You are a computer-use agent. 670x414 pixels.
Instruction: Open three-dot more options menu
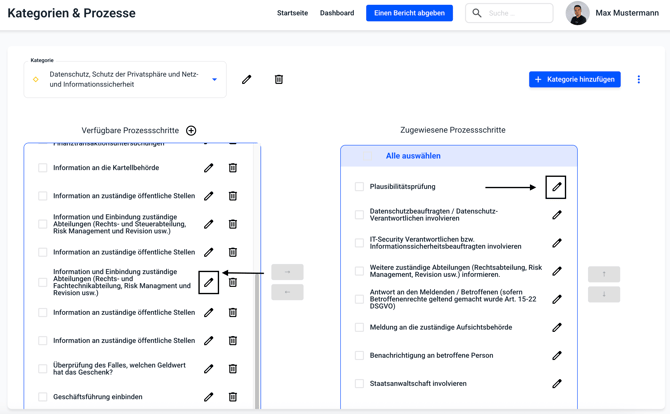coord(639,79)
